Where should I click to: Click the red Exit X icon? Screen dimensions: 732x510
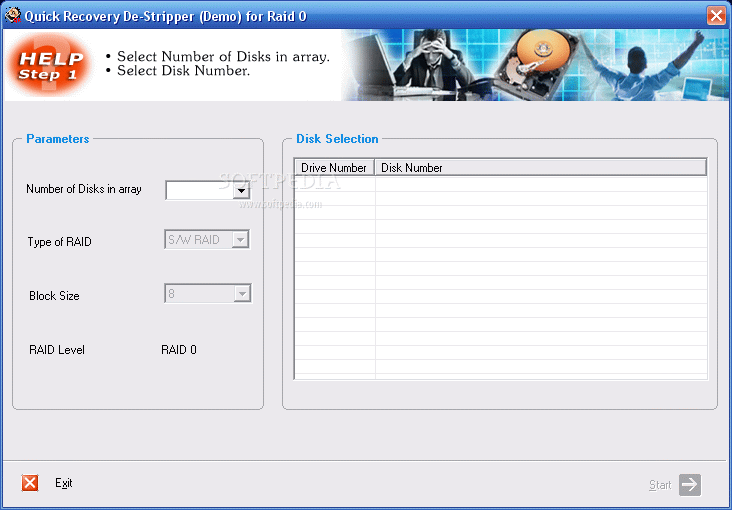(30, 483)
